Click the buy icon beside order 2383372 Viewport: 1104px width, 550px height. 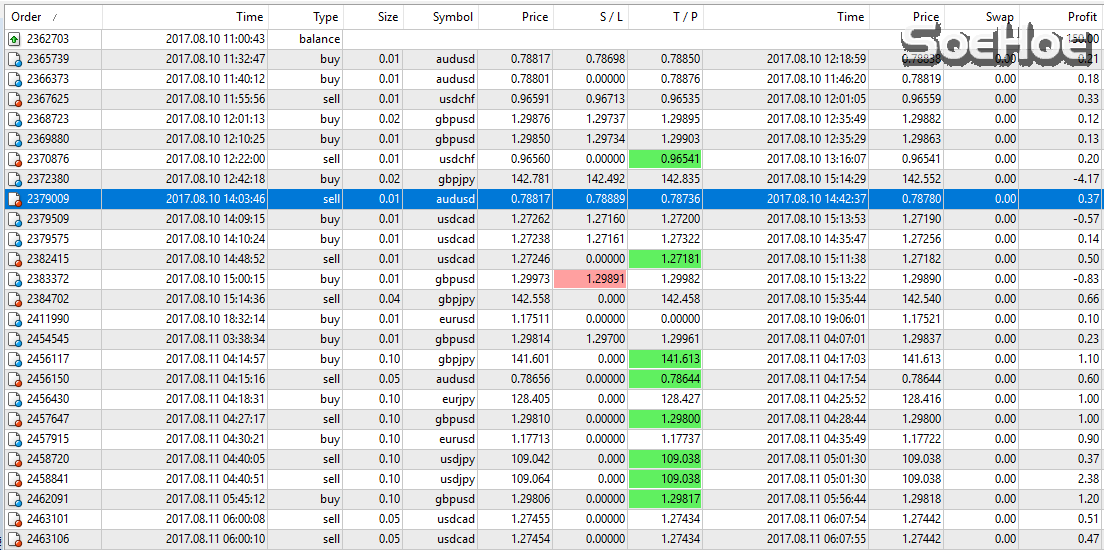point(14,279)
